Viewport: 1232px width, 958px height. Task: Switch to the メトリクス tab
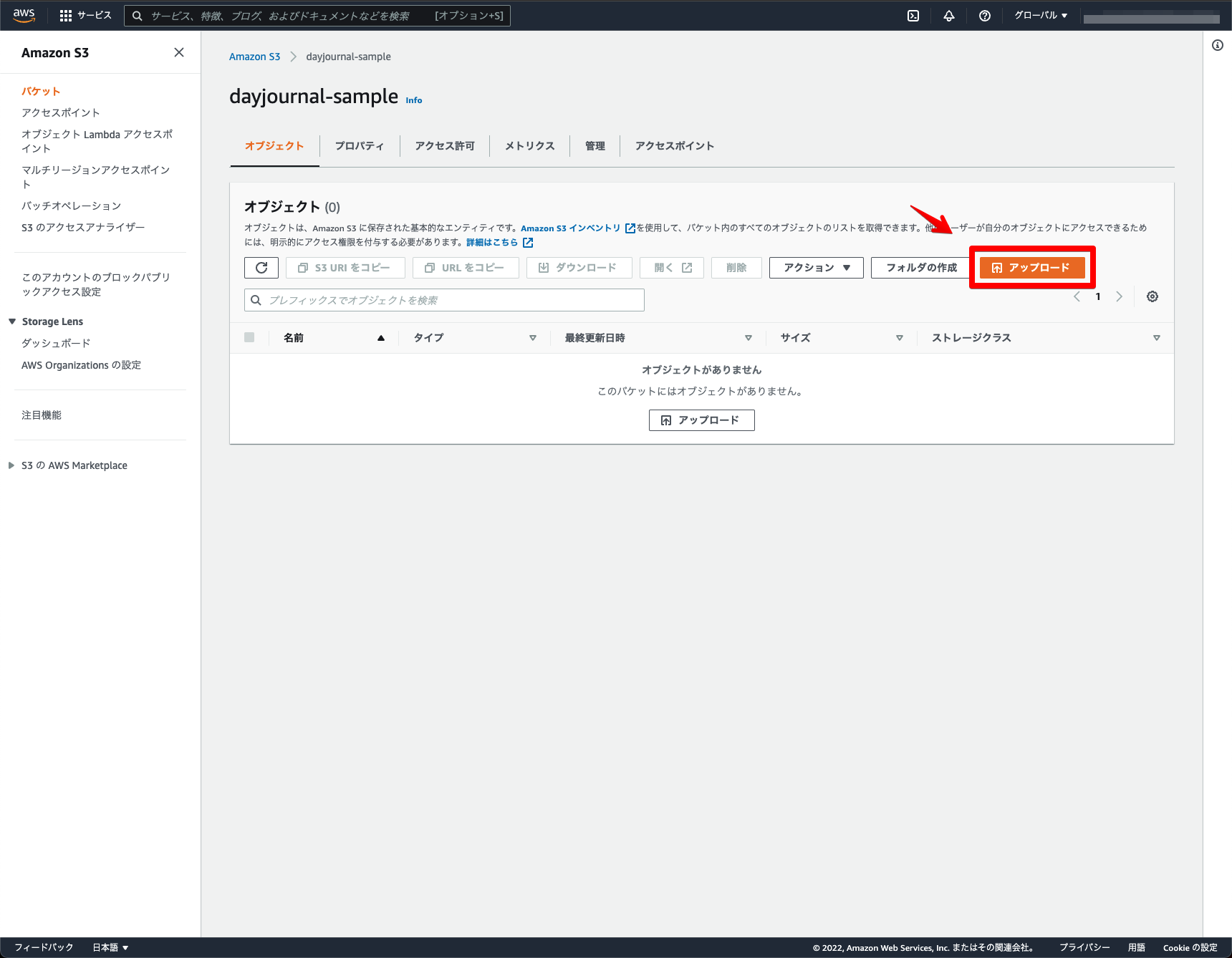click(530, 146)
